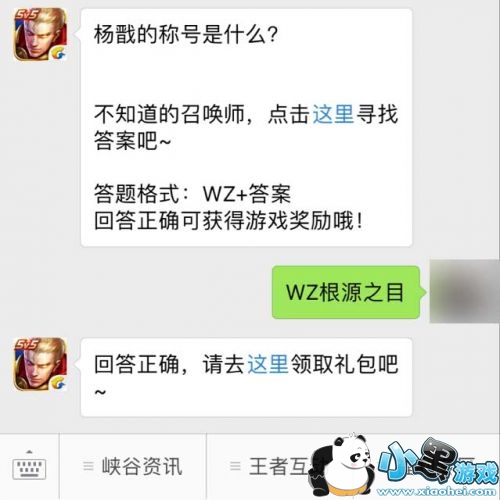This screenshot has width=500, height=500.
Task: Open the 这里 link to claim the gift pack
Action: pyautogui.click(x=268, y=364)
